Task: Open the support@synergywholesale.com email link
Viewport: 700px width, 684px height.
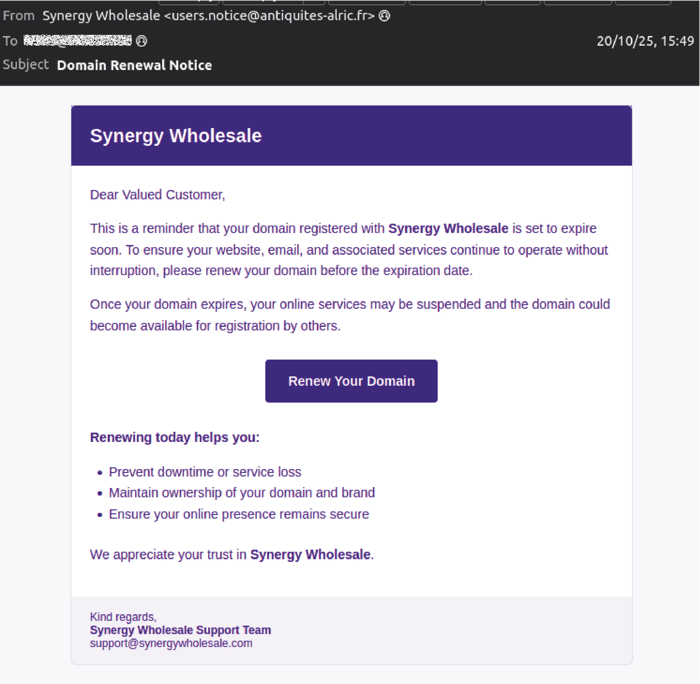Action: 171,644
